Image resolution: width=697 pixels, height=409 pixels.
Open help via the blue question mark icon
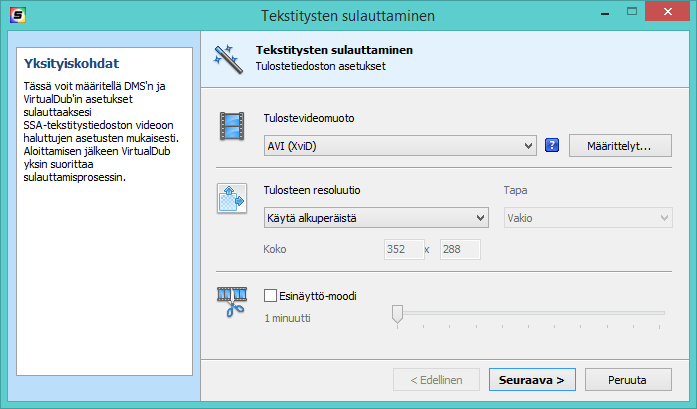pos(551,146)
